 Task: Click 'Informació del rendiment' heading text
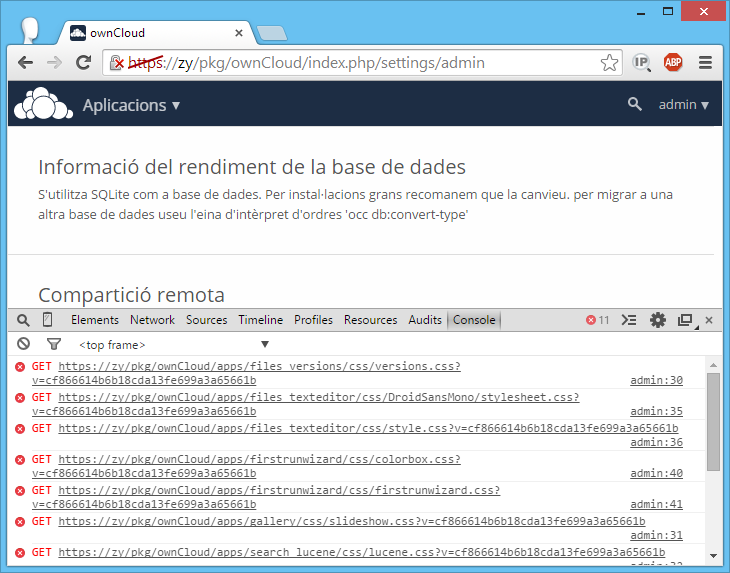(x=252, y=167)
